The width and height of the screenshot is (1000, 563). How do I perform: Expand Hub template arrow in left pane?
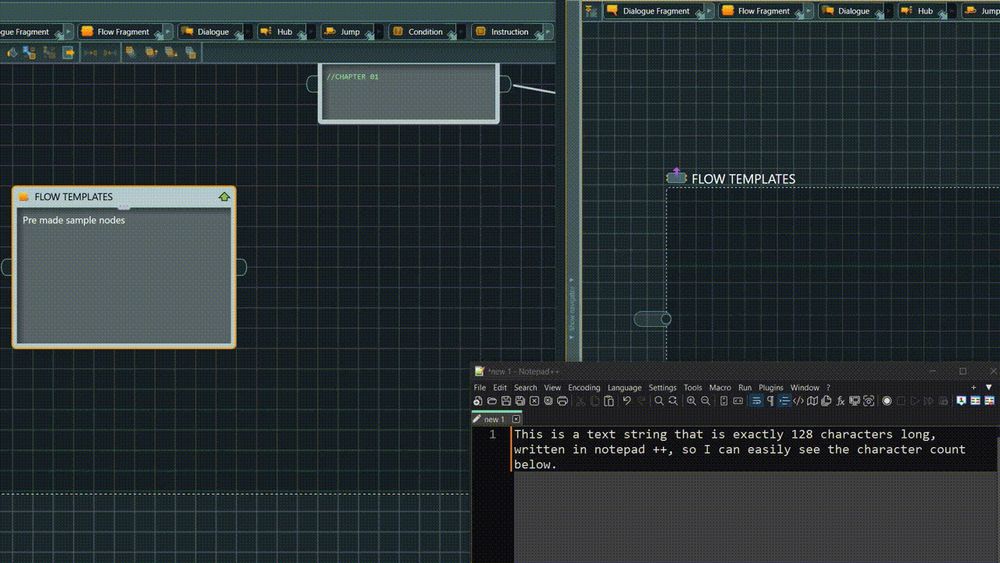(x=312, y=32)
